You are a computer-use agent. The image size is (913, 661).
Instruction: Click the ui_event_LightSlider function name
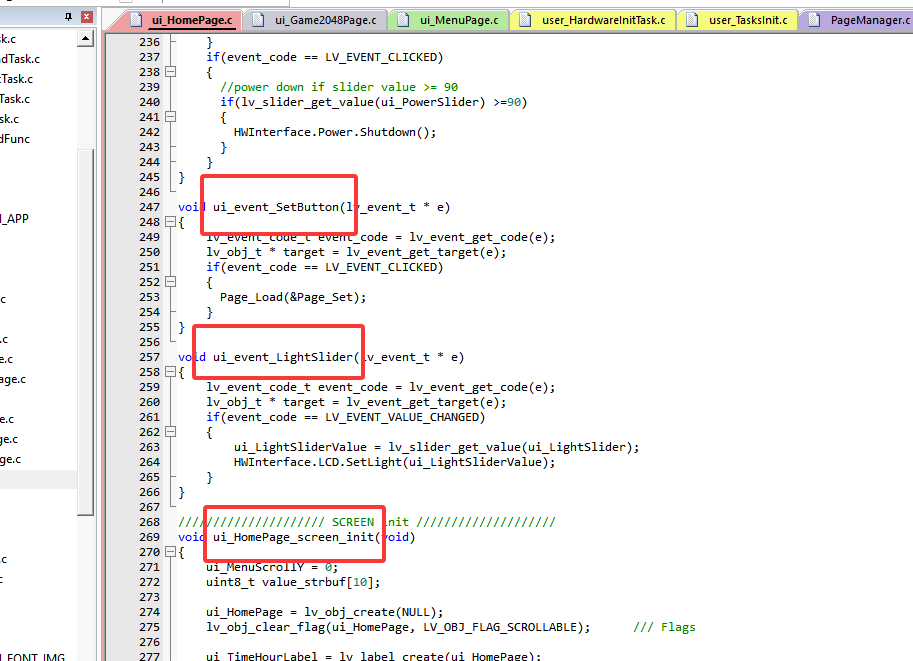[283, 357]
